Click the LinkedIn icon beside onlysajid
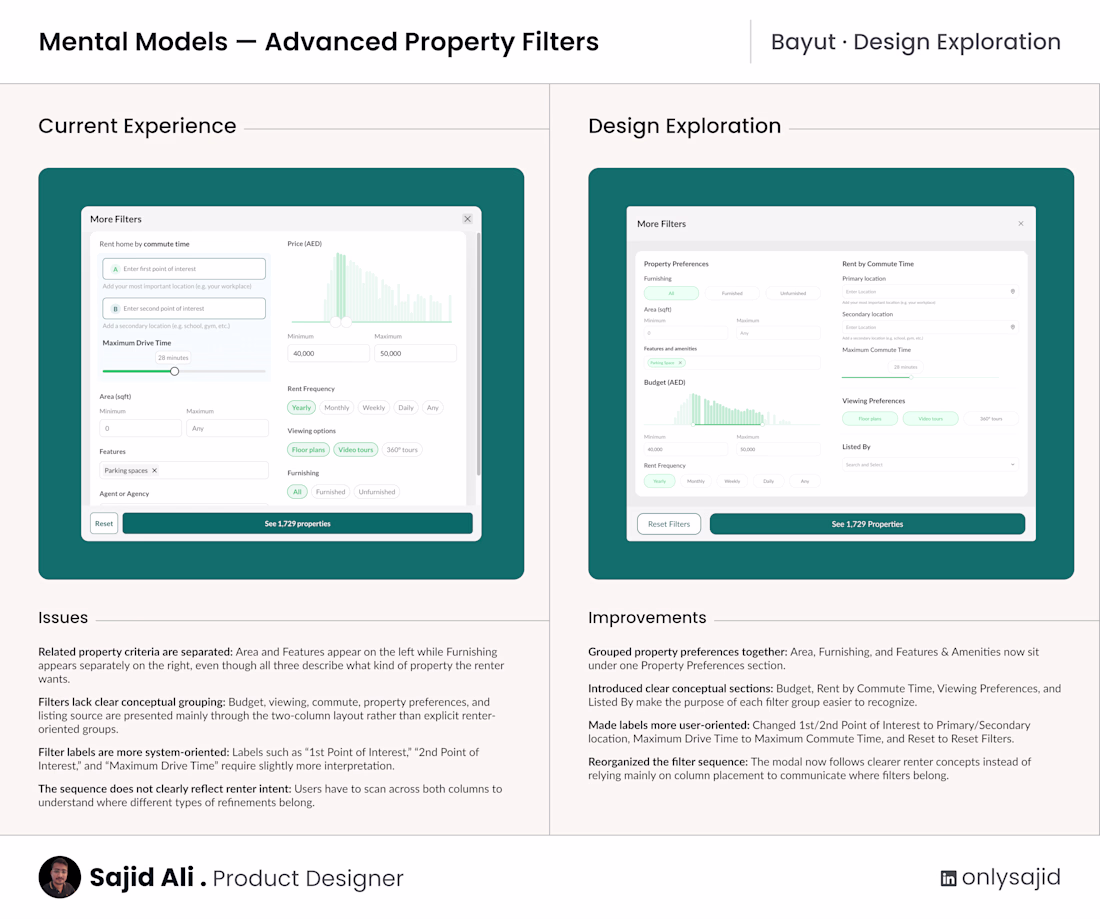The image size is (1100, 919). point(948,878)
